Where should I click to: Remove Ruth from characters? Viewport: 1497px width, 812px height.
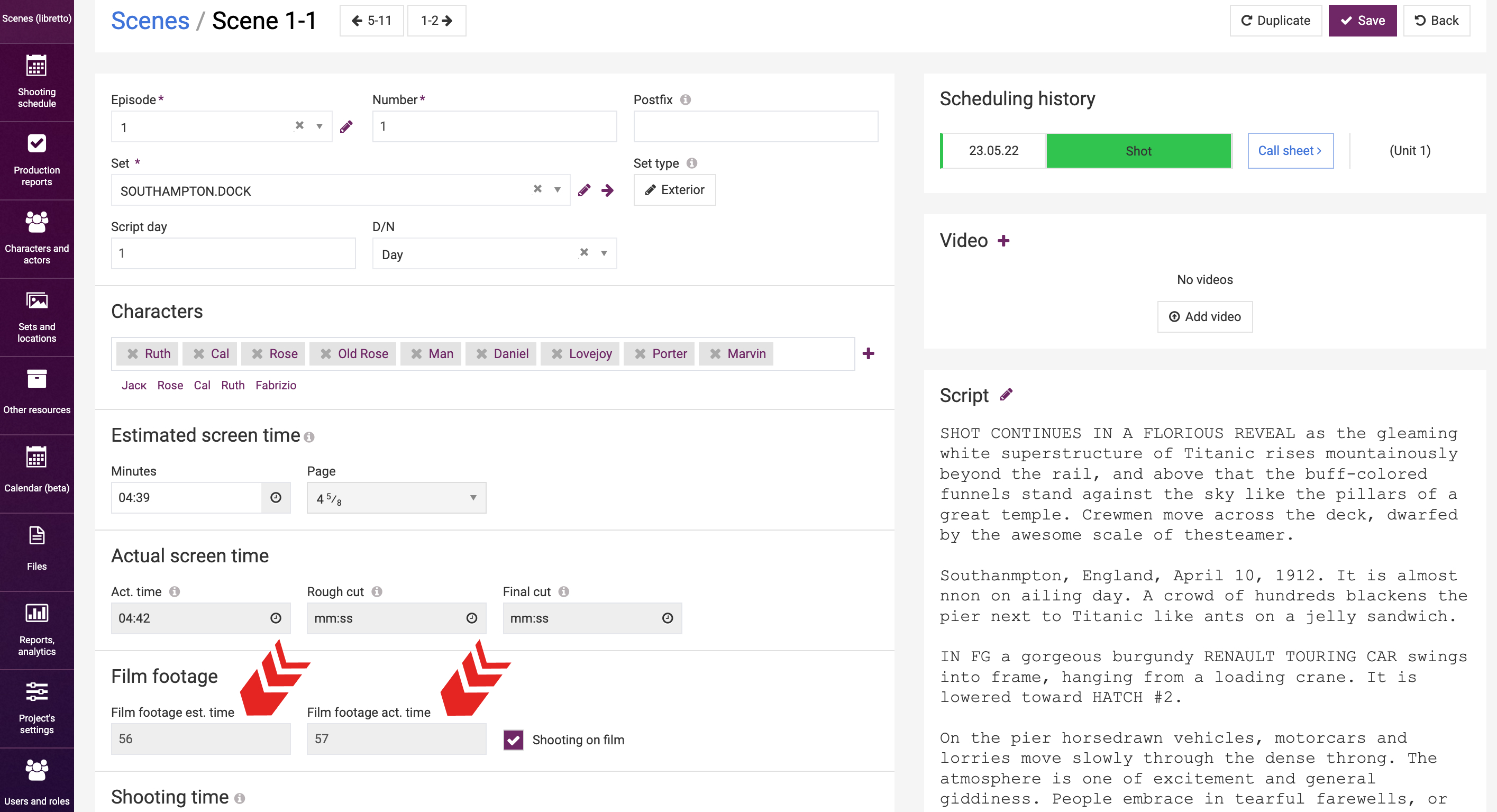click(x=132, y=353)
